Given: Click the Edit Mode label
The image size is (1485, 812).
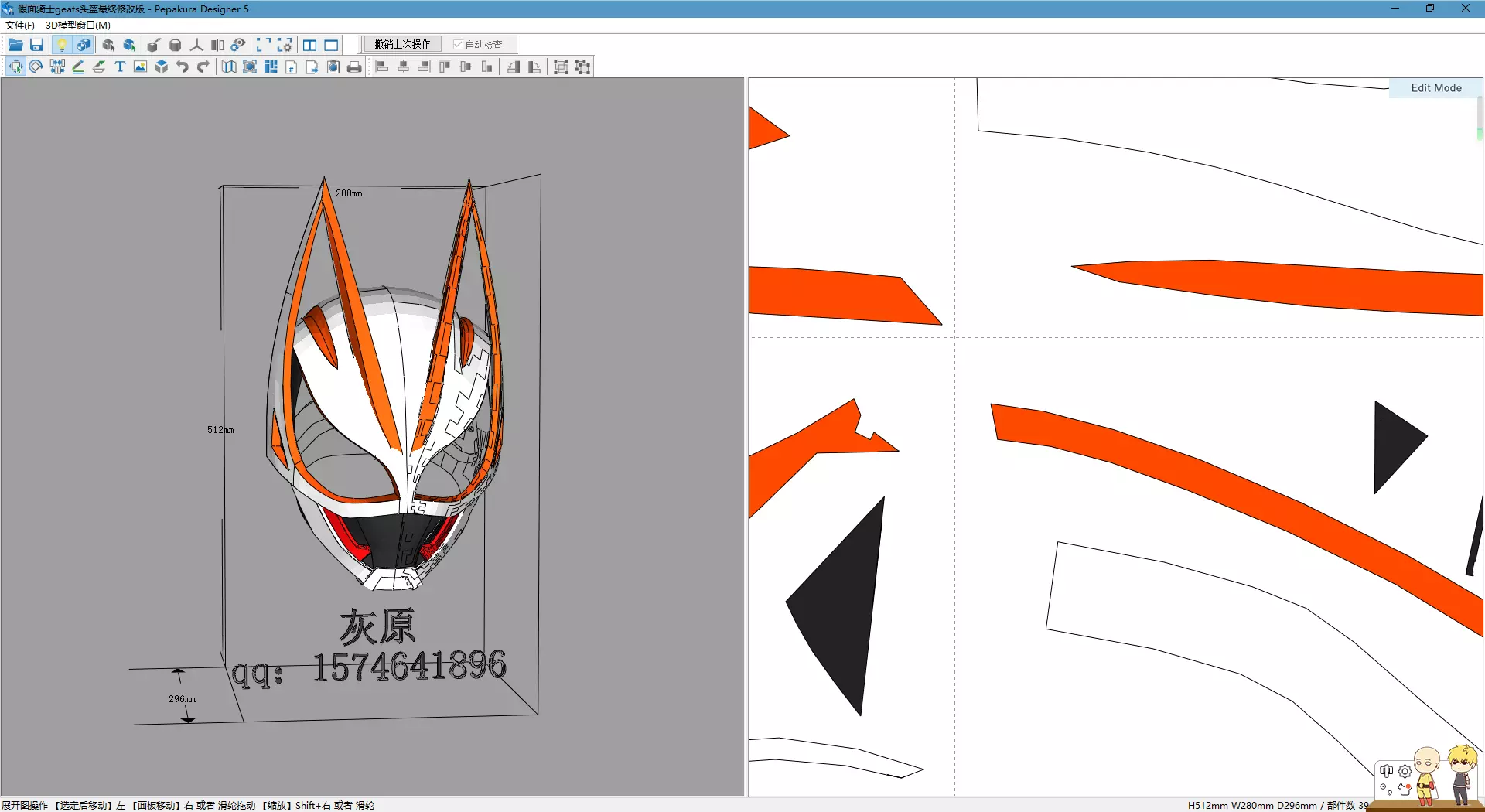Looking at the screenshot, I should point(1436,88).
